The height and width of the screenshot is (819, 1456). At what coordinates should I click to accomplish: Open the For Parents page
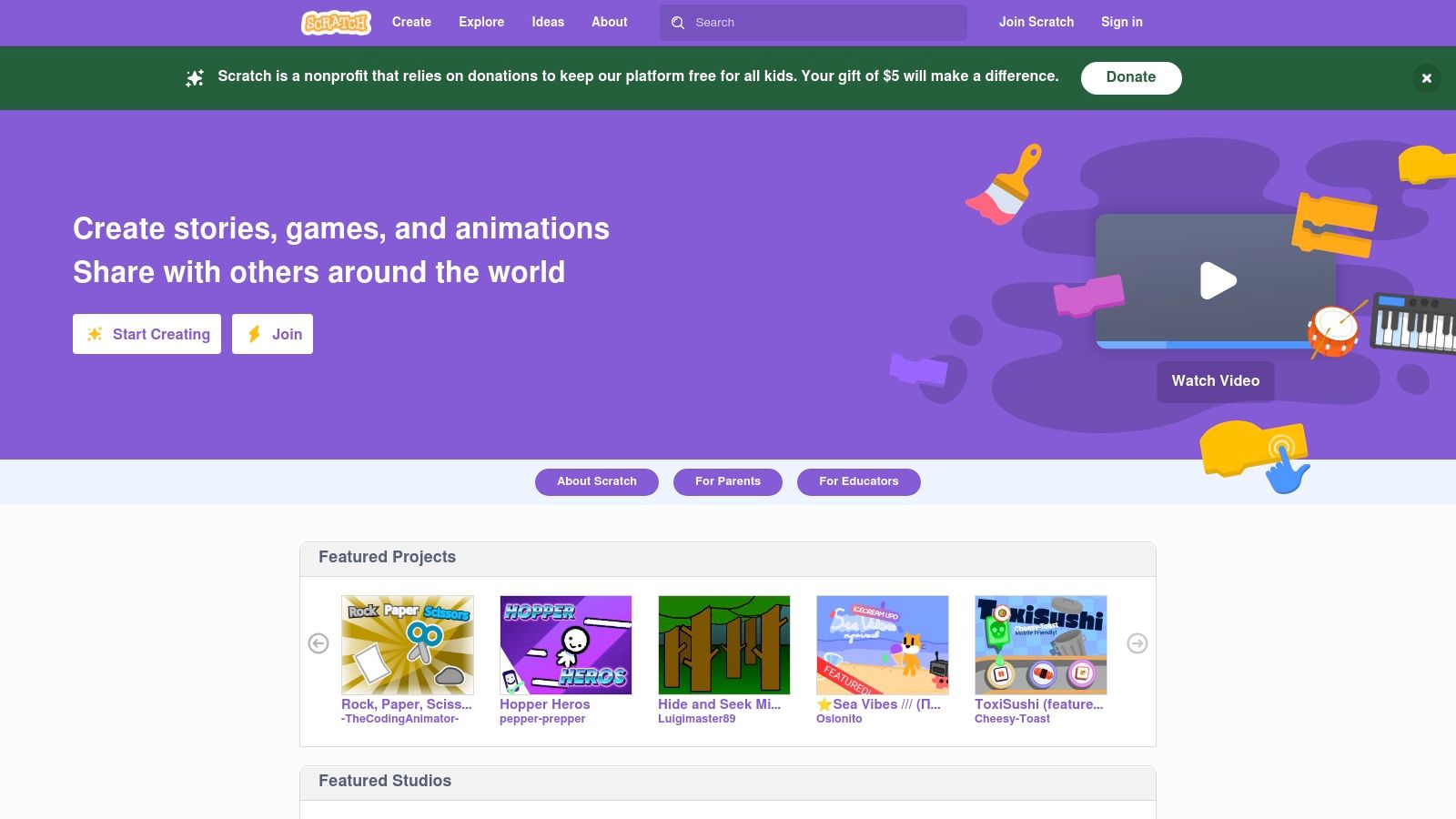728,481
